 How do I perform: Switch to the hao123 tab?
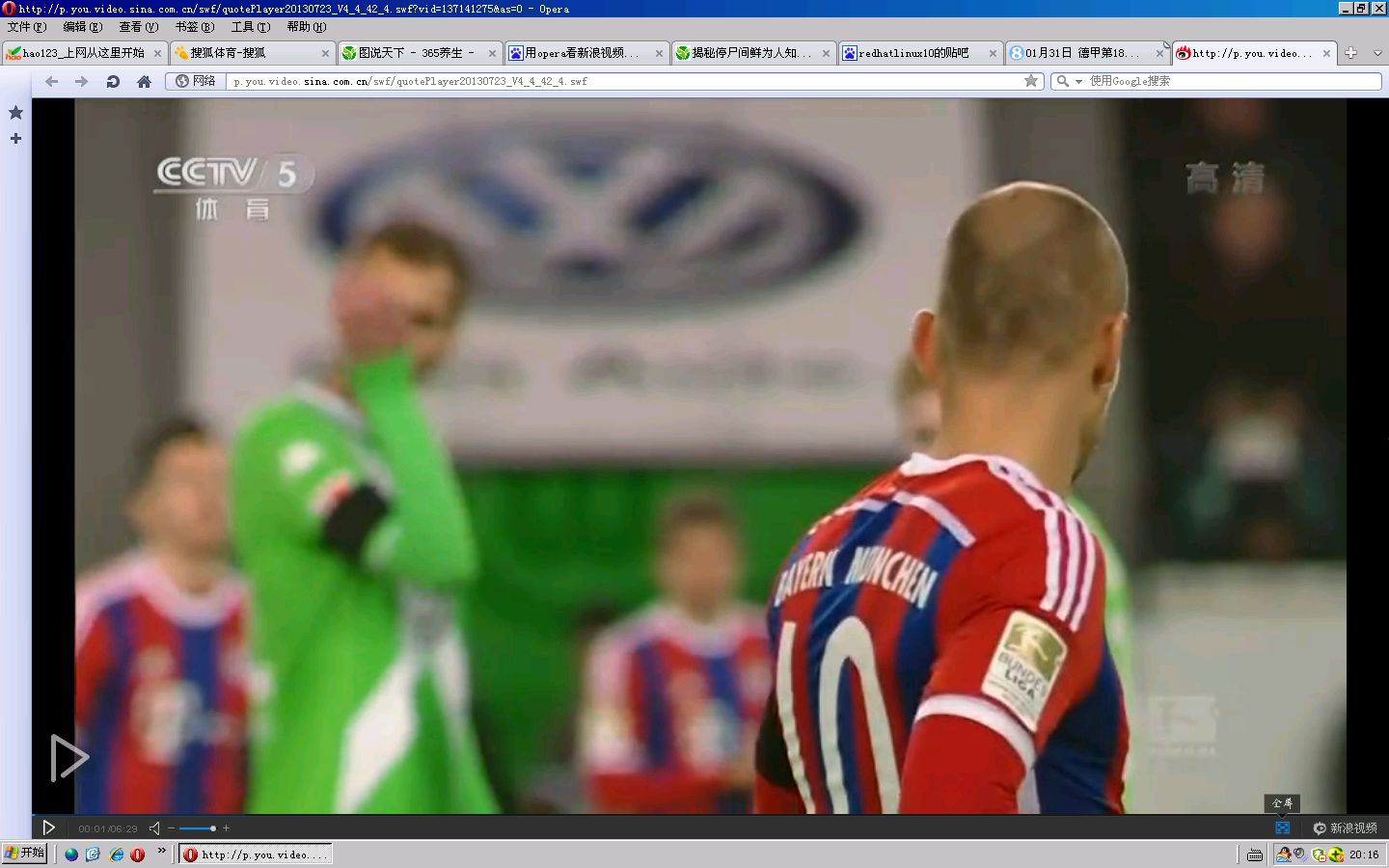pyautogui.click(x=84, y=53)
